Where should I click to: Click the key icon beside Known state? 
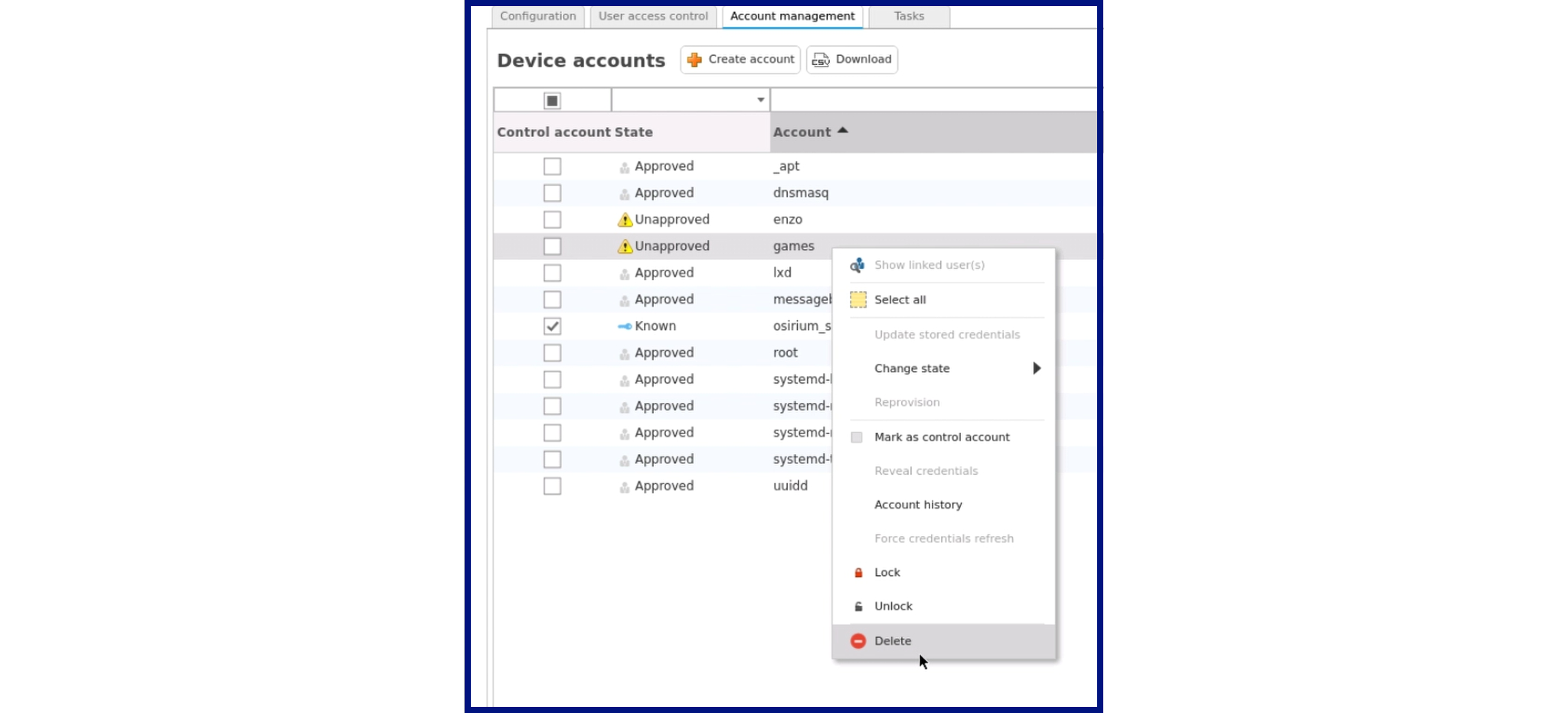coord(625,326)
